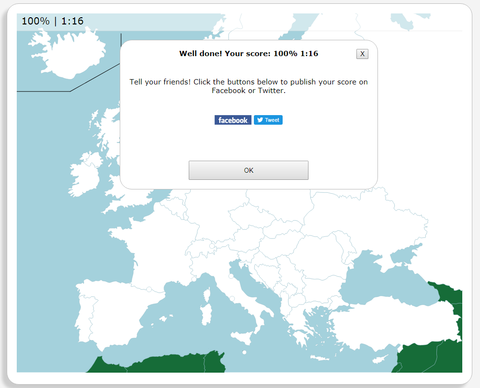The width and height of the screenshot is (480, 388).
Task: Select Cyprus island on the map
Action: (x=380, y=359)
